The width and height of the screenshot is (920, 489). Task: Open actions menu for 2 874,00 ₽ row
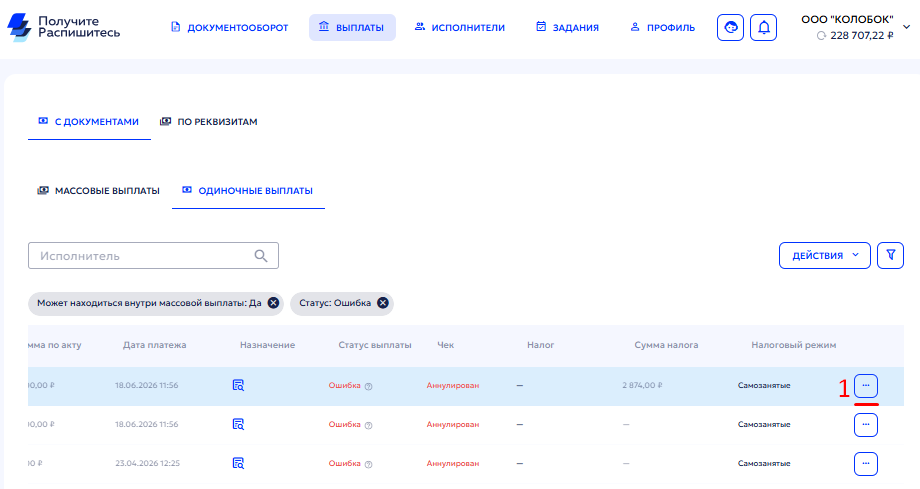coord(865,386)
